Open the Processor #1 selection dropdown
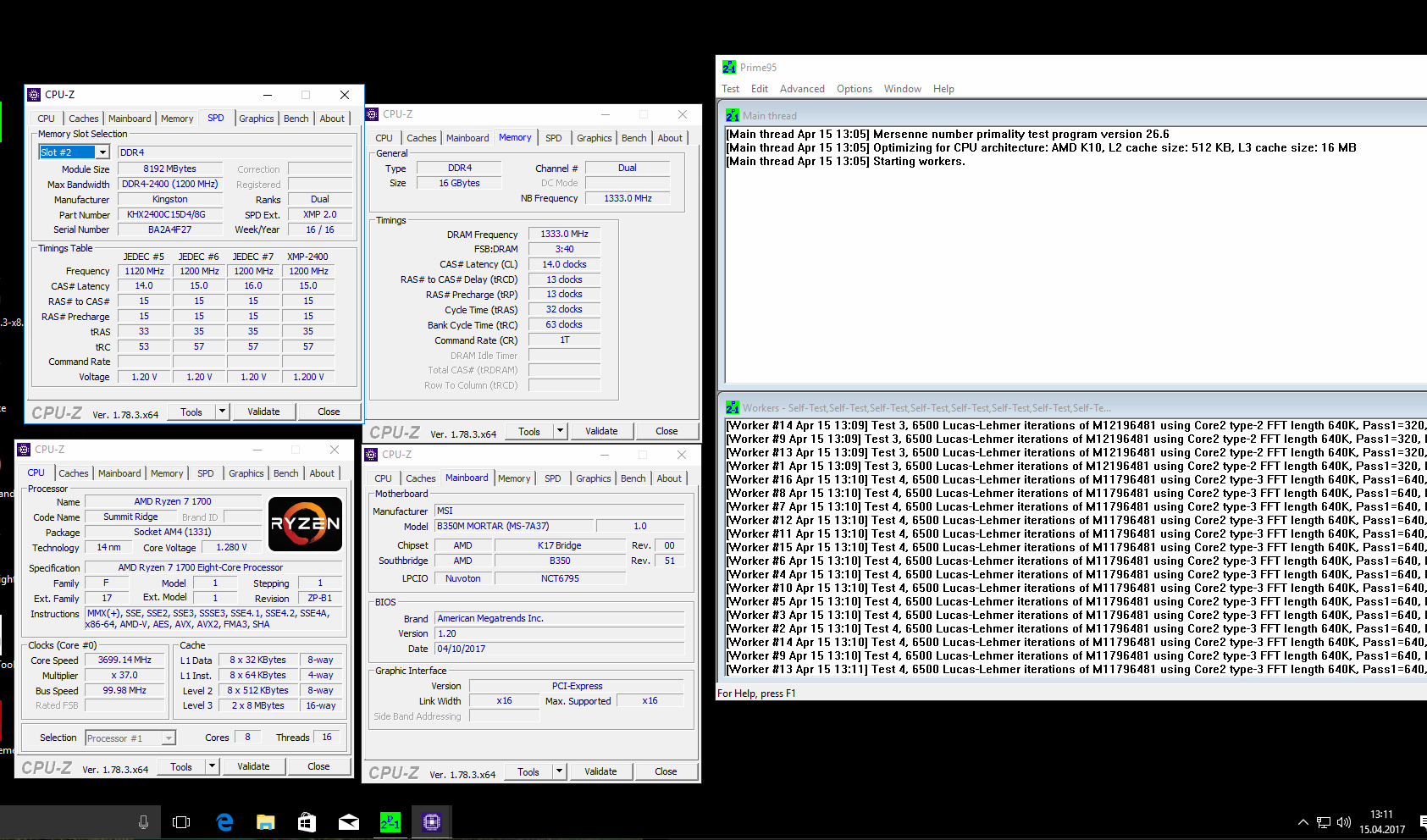1427x840 pixels. coord(169,738)
